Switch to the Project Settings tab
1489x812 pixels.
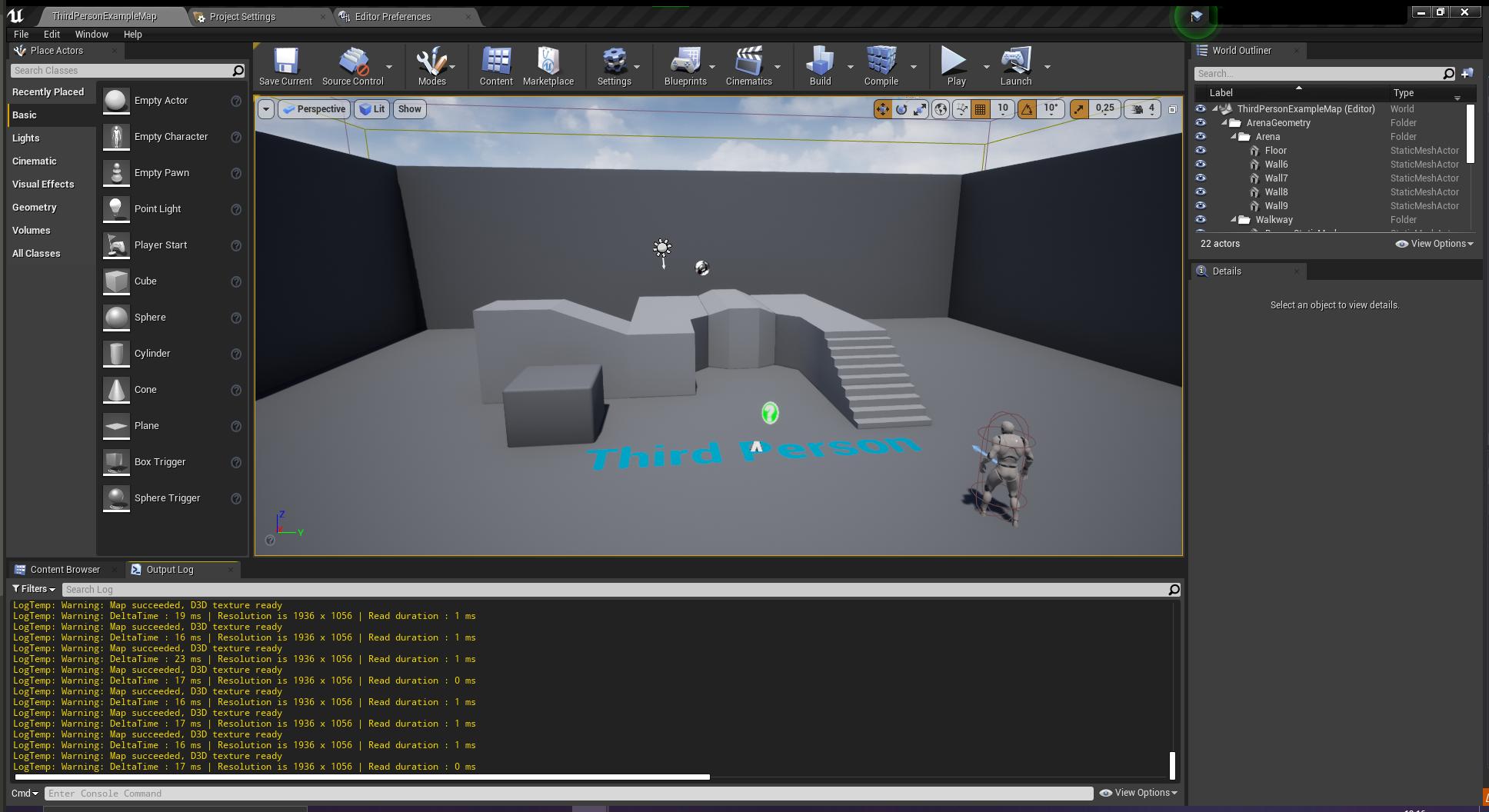(x=261, y=16)
